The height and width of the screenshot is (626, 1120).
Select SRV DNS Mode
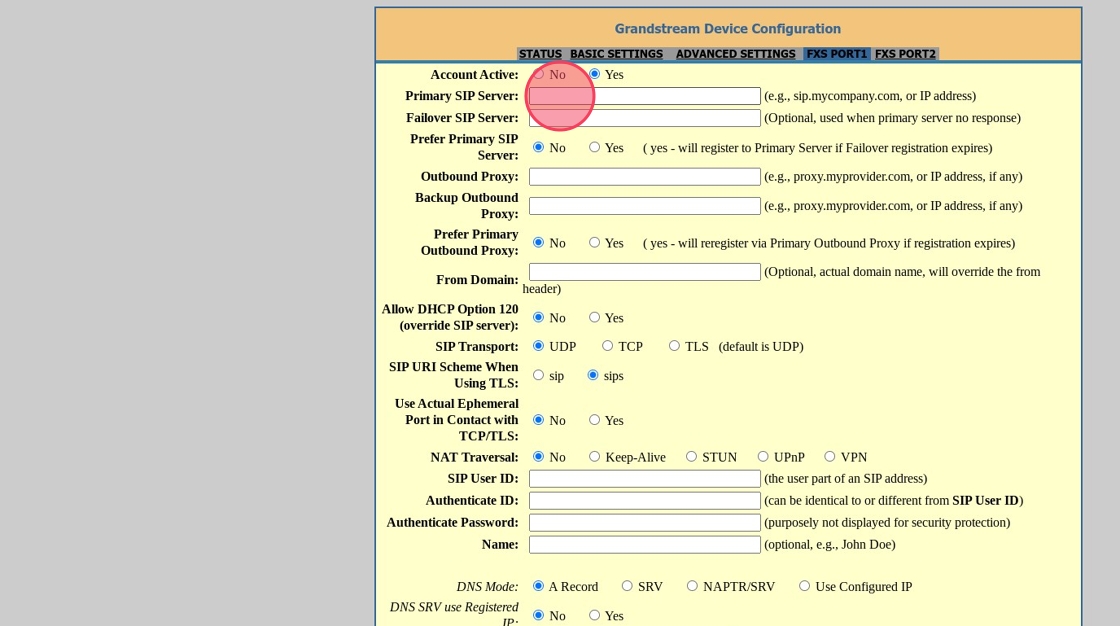tap(627, 586)
